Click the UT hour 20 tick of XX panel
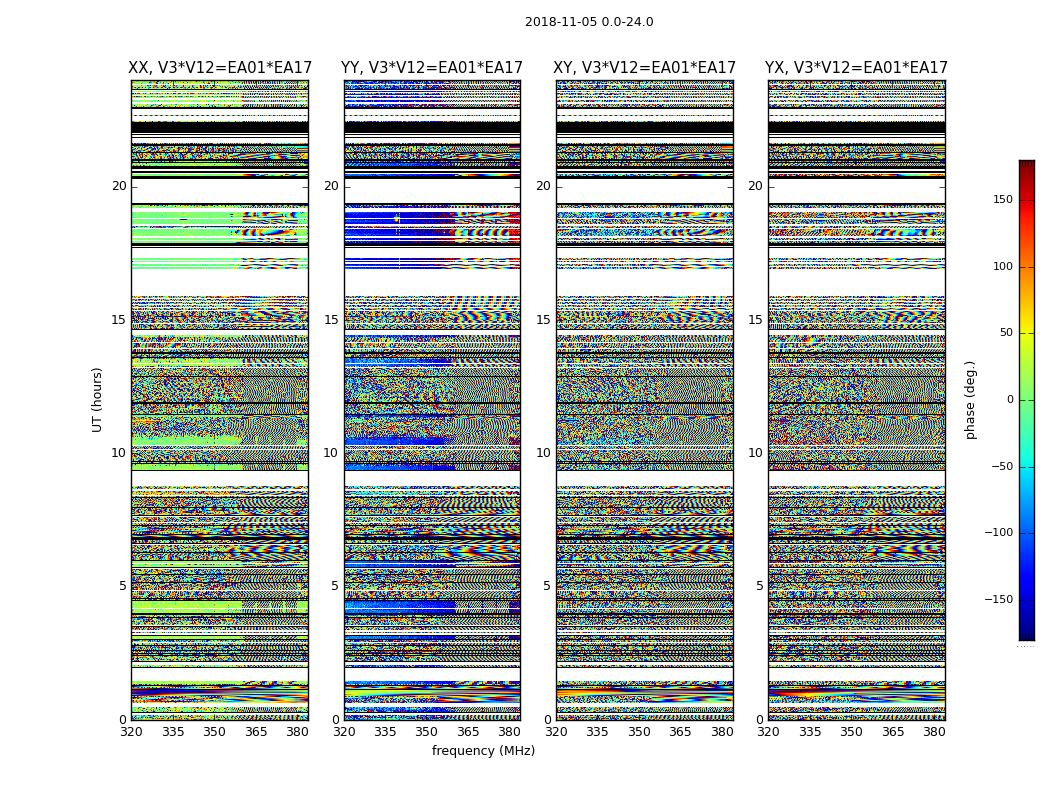The height and width of the screenshot is (800, 1050). point(119,186)
